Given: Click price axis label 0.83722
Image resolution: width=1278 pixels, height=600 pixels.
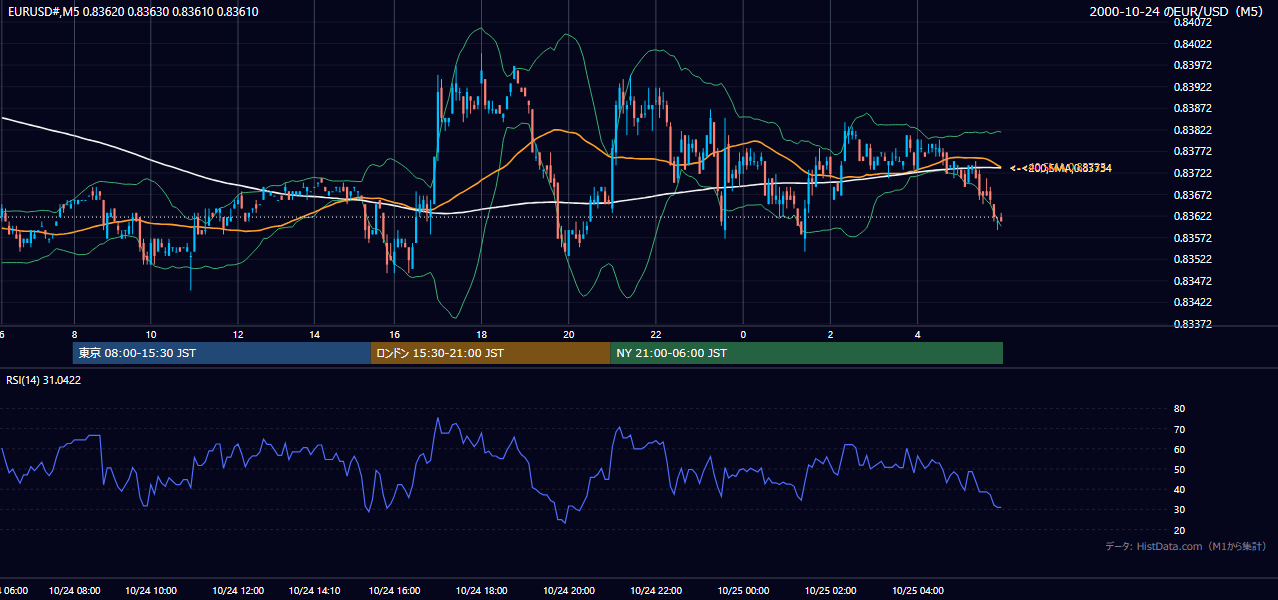Looking at the screenshot, I should (1192, 173).
